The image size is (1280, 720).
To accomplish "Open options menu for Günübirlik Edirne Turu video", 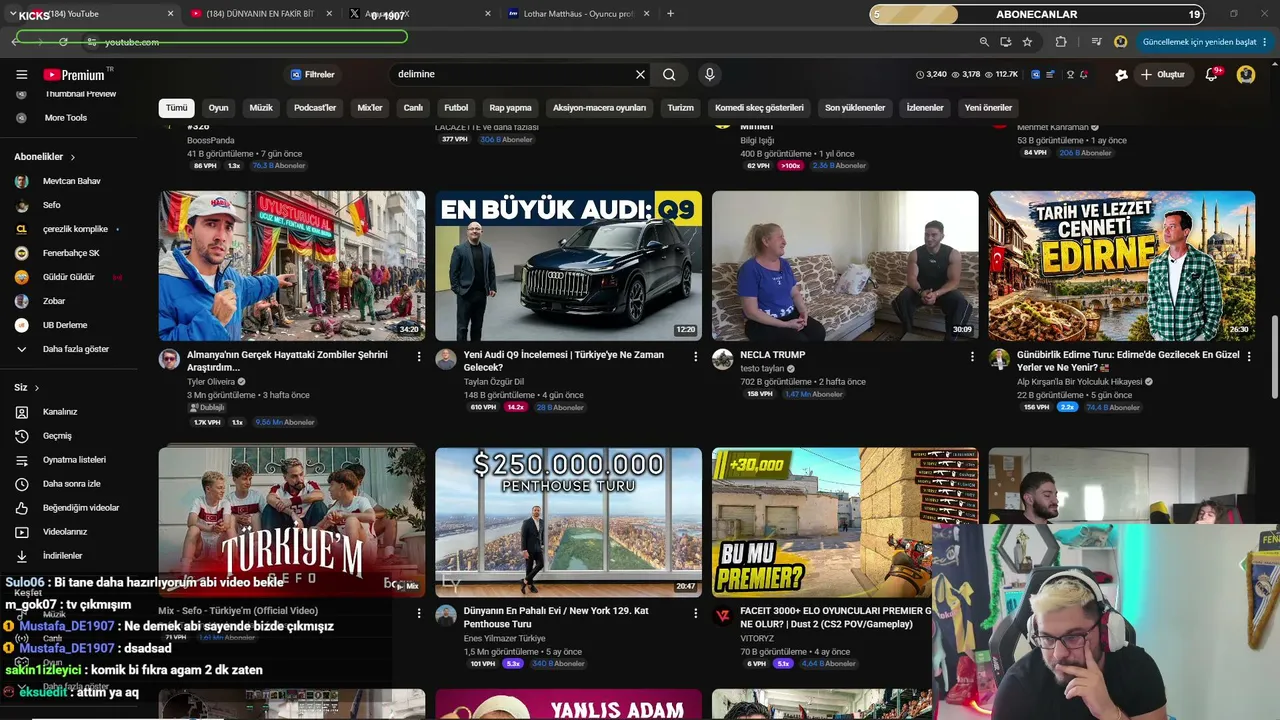I will [x=1249, y=356].
